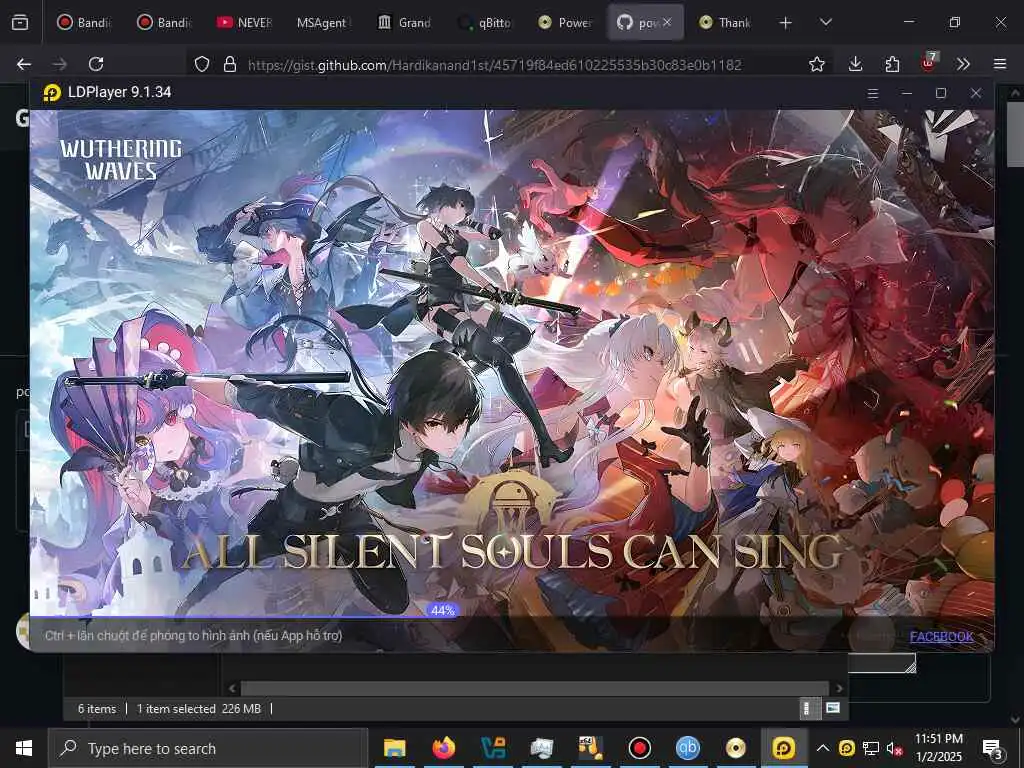
Task: Open qBittorrent from taskbar
Action: pos(688,748)
